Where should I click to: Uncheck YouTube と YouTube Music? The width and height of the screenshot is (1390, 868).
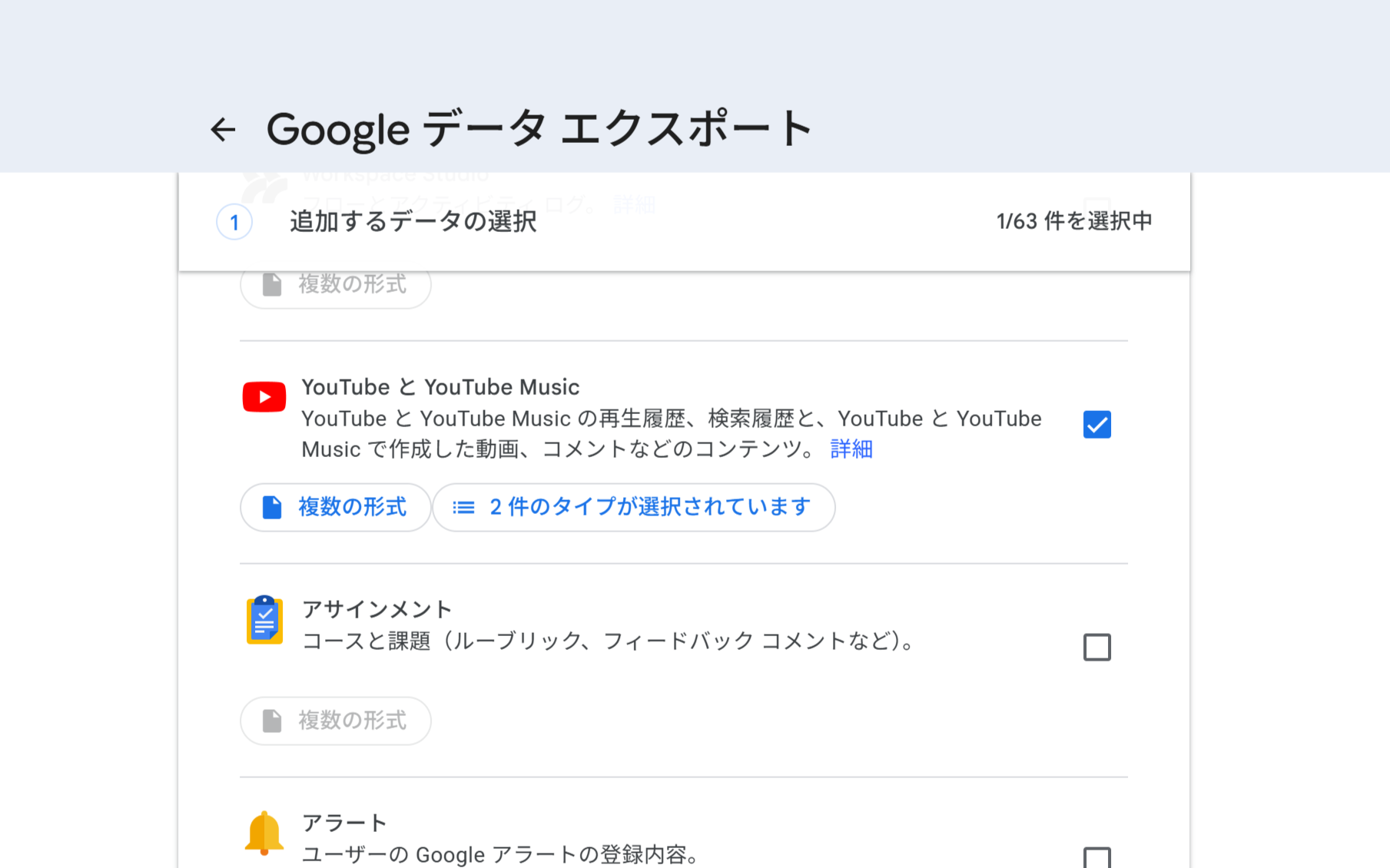(1097, 424)
